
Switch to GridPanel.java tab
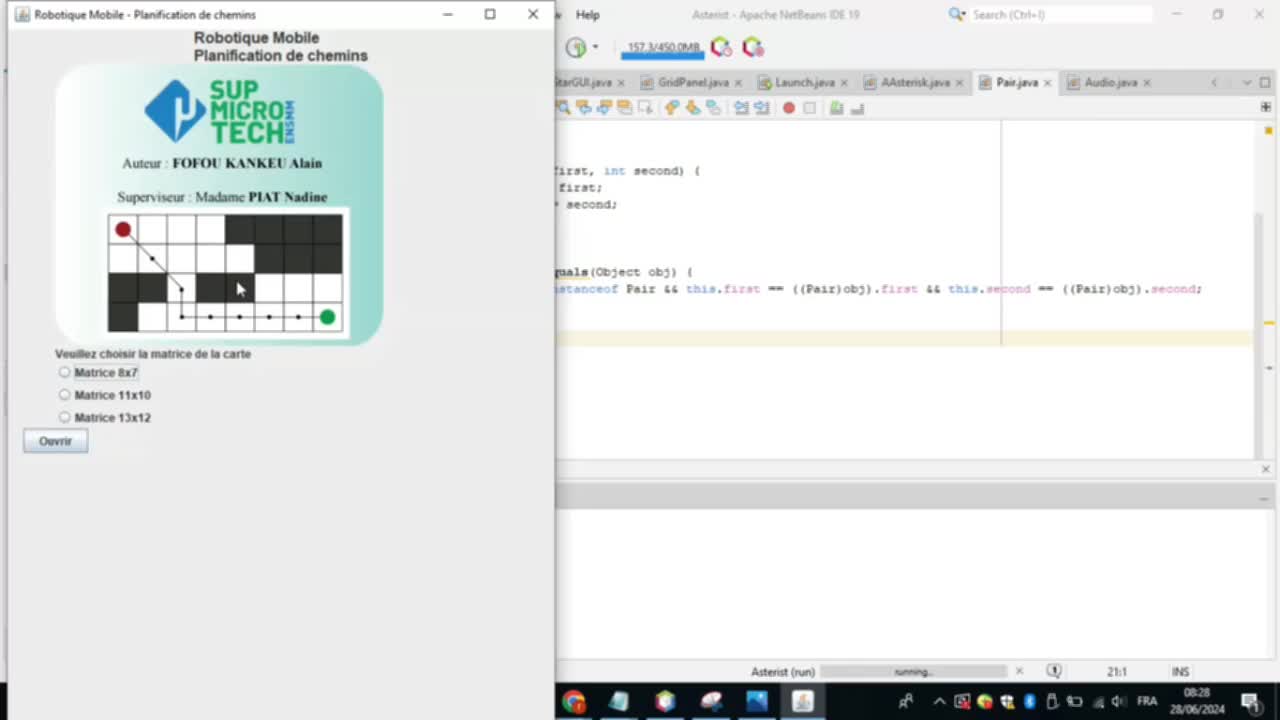[693, 83]
